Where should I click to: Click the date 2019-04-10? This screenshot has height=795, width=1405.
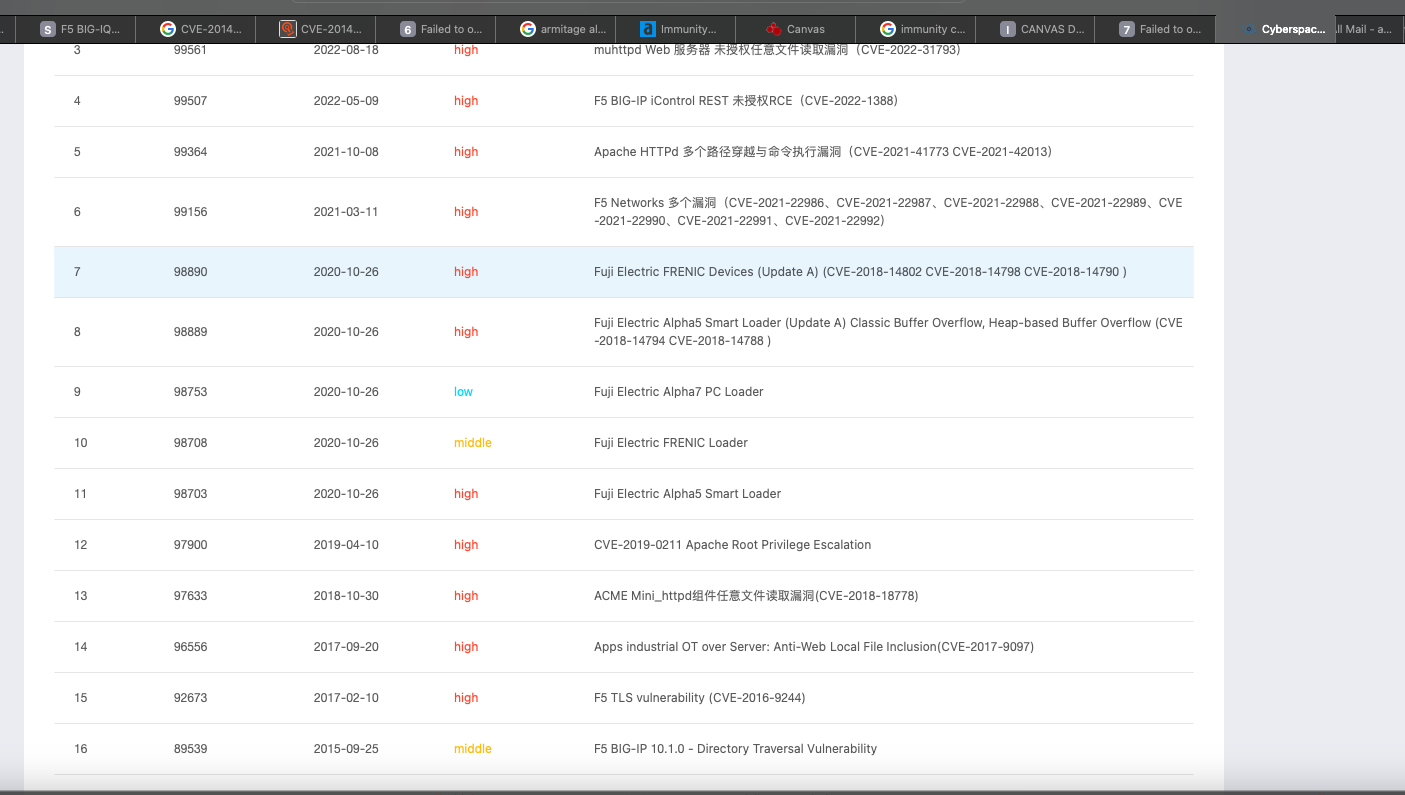click(x=346, y=545)
